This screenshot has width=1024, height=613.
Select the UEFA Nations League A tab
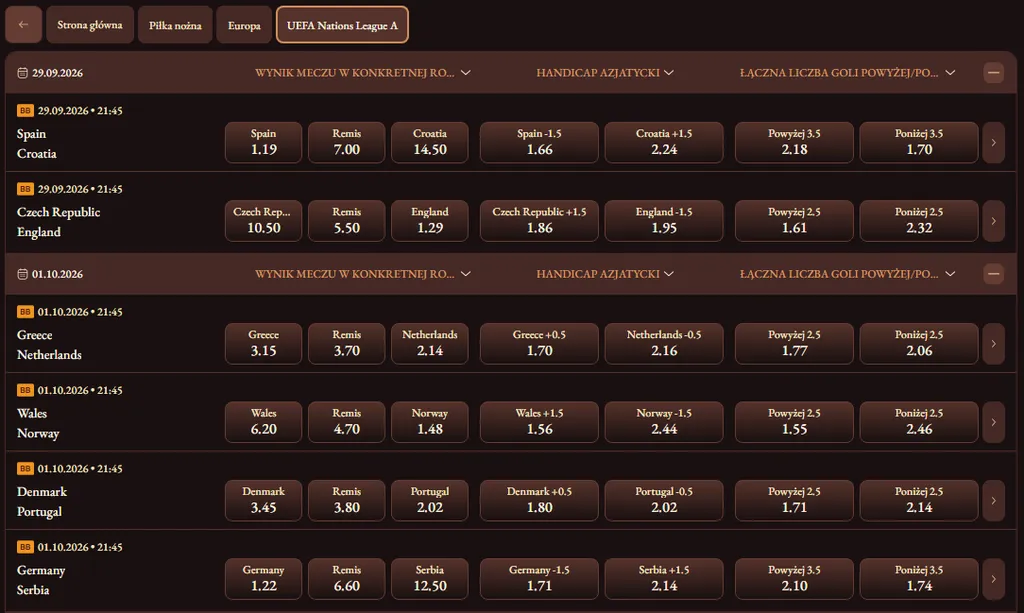[x=342, y=25]
